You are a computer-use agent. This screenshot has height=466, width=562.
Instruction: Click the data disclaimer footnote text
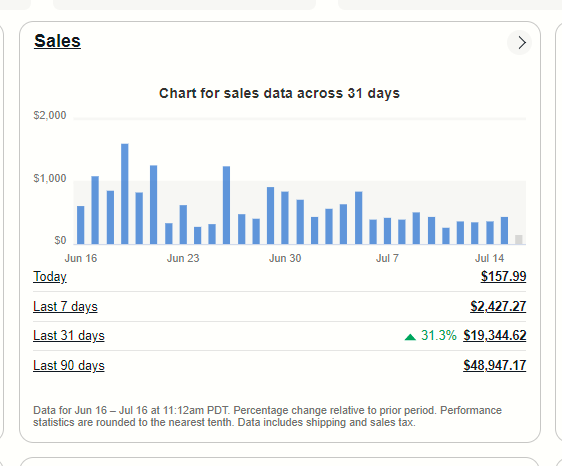click(x=267, y=416)
